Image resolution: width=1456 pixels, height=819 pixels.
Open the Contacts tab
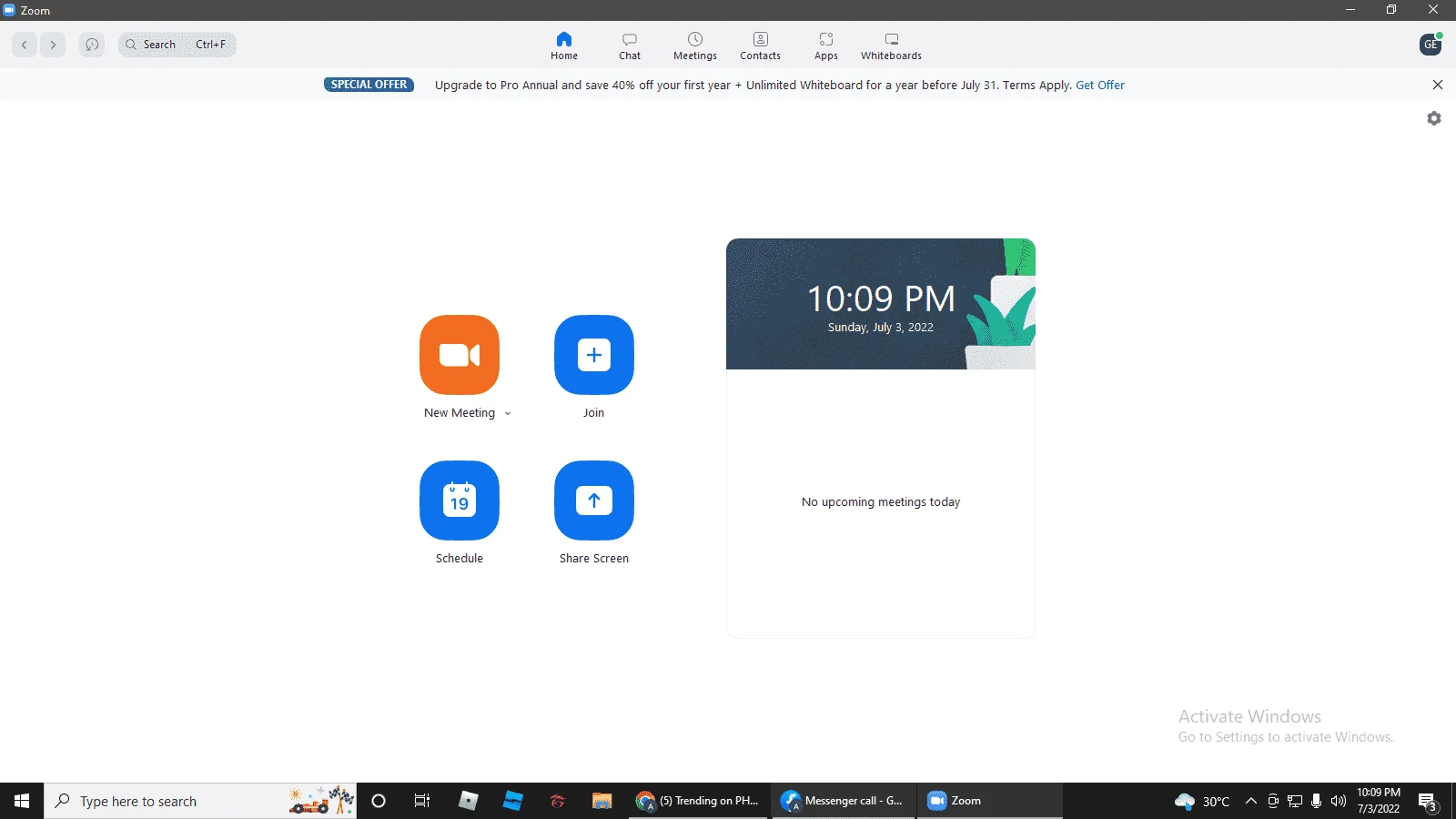click(x=761, y=45)
